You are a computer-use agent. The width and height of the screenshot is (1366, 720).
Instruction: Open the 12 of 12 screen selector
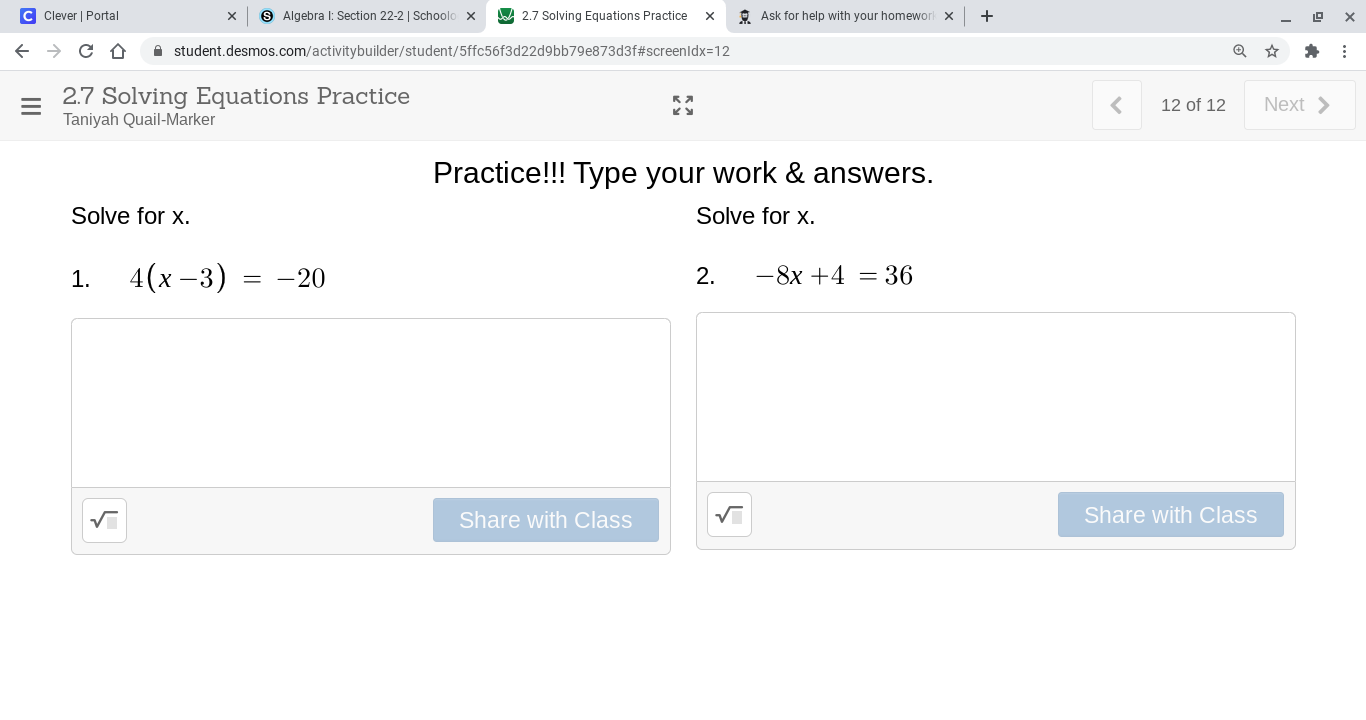(x=1193, y=105)
